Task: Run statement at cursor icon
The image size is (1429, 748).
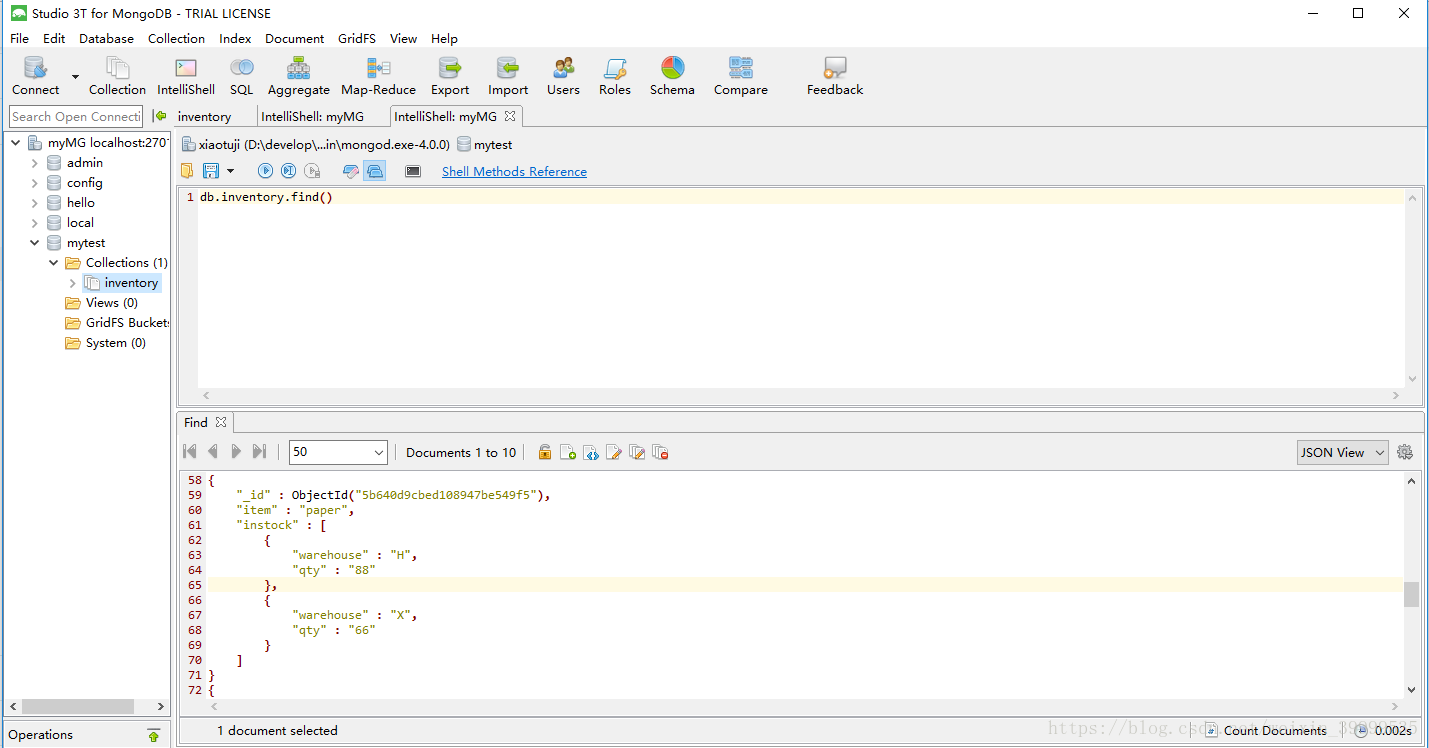Action: [288, 171]
